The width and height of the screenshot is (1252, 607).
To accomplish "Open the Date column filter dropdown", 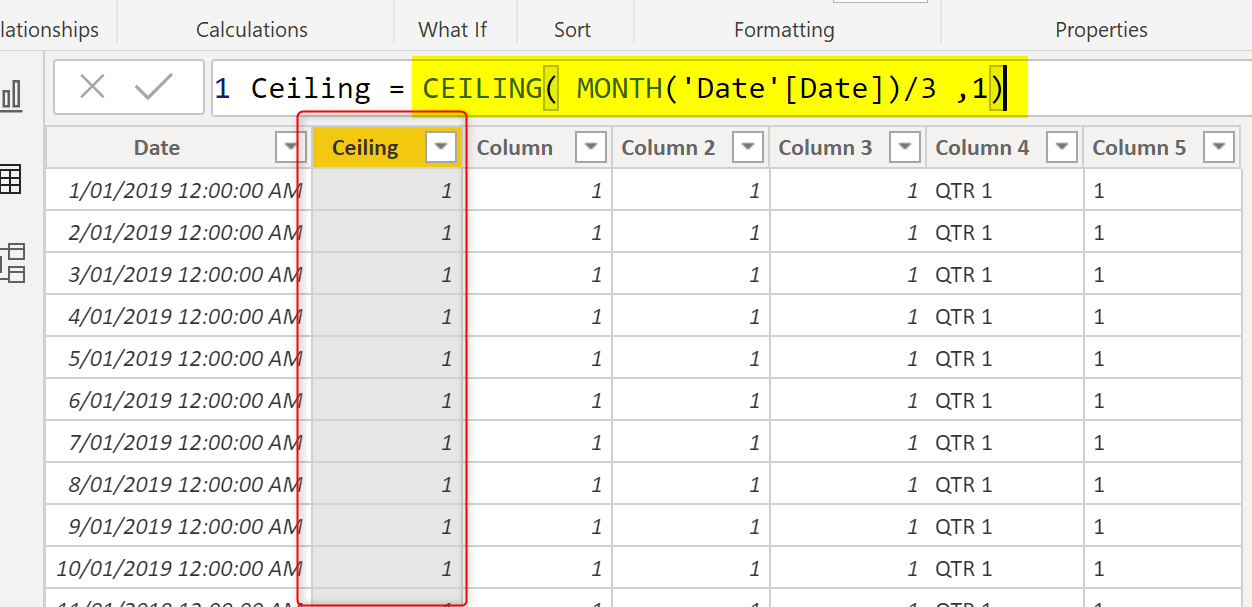I will (x=290, y=148).
